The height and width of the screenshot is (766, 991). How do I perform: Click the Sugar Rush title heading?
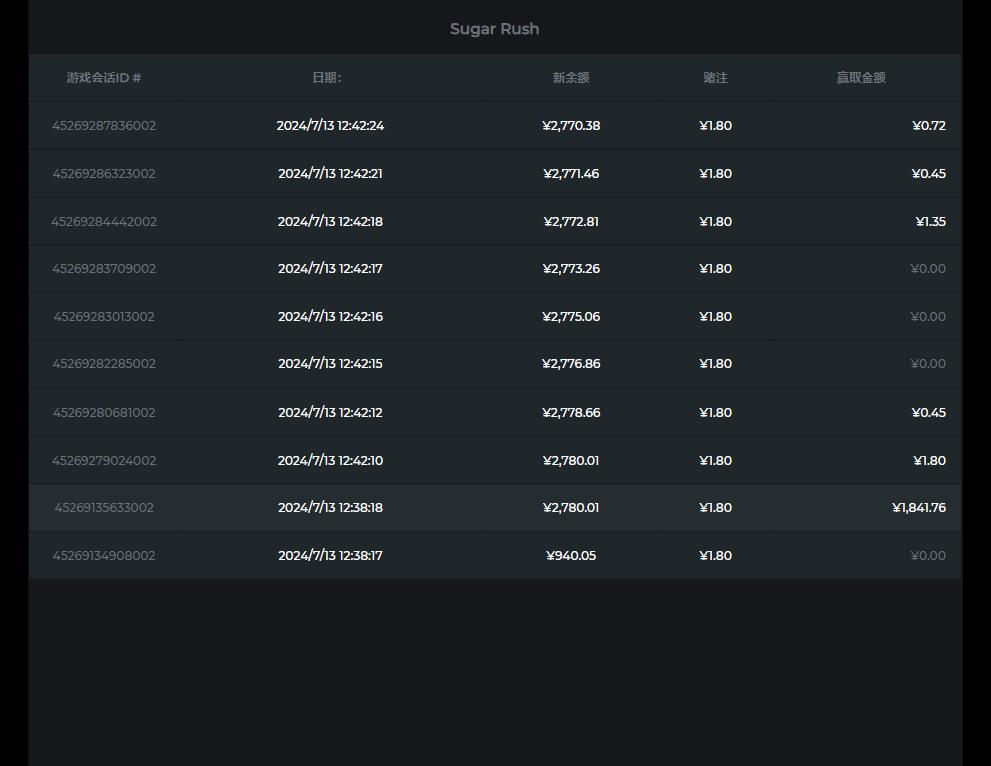[494, 29]
